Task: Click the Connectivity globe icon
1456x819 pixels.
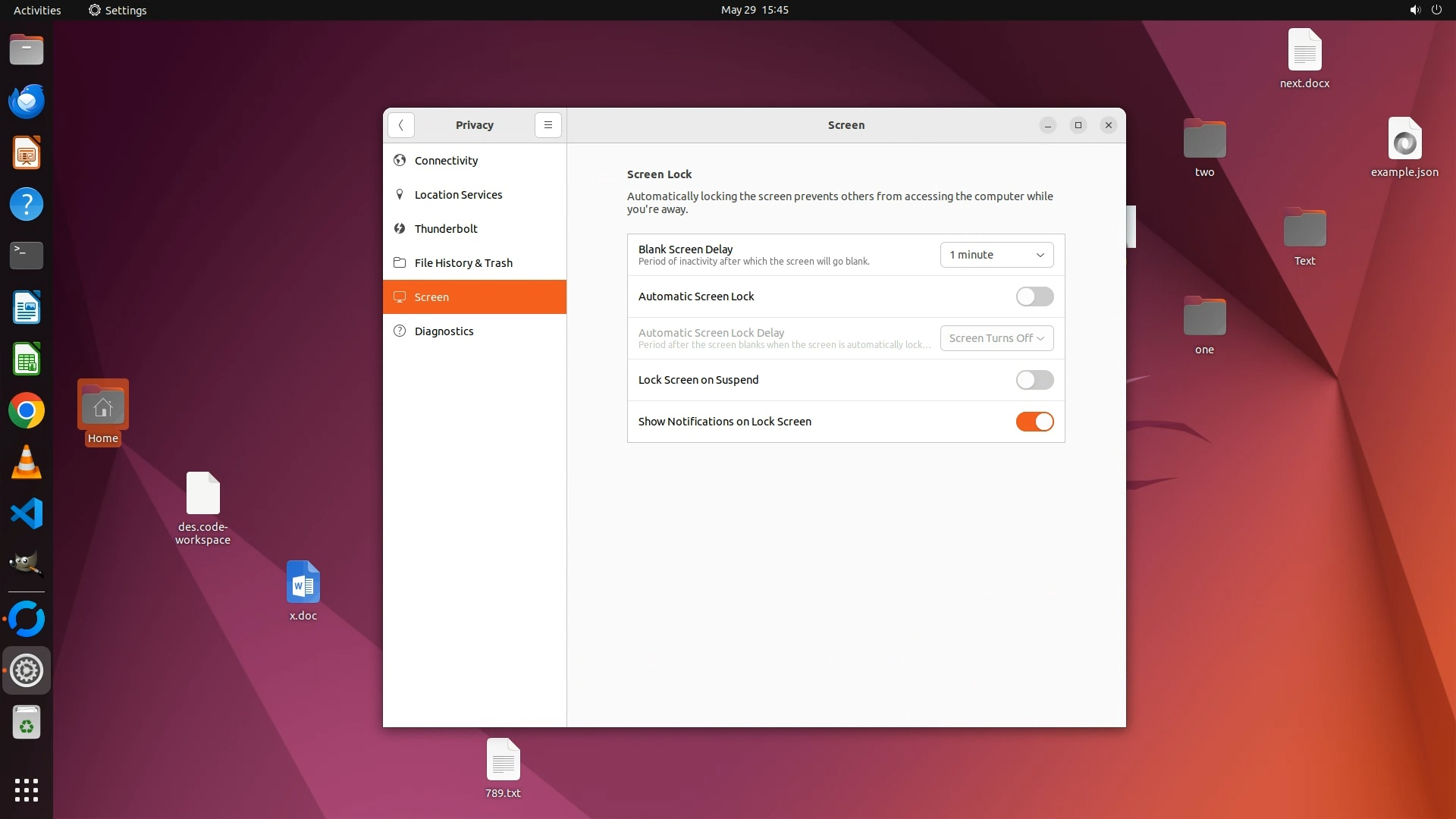Action: click(400, 161)
